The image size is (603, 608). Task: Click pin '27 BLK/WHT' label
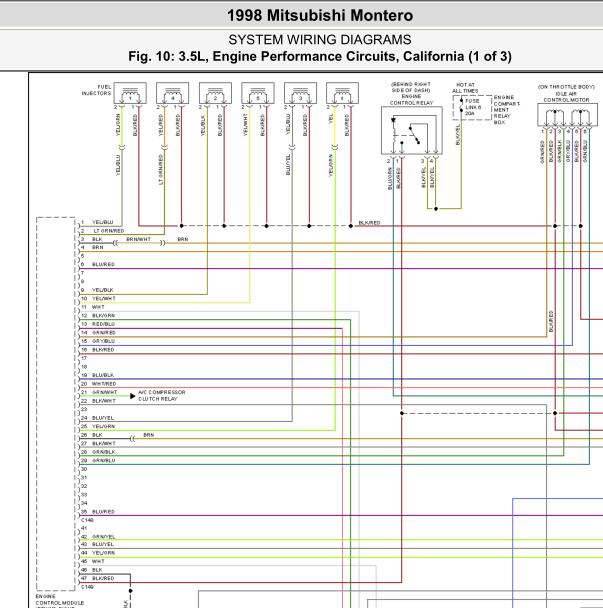tap(98, 444)
